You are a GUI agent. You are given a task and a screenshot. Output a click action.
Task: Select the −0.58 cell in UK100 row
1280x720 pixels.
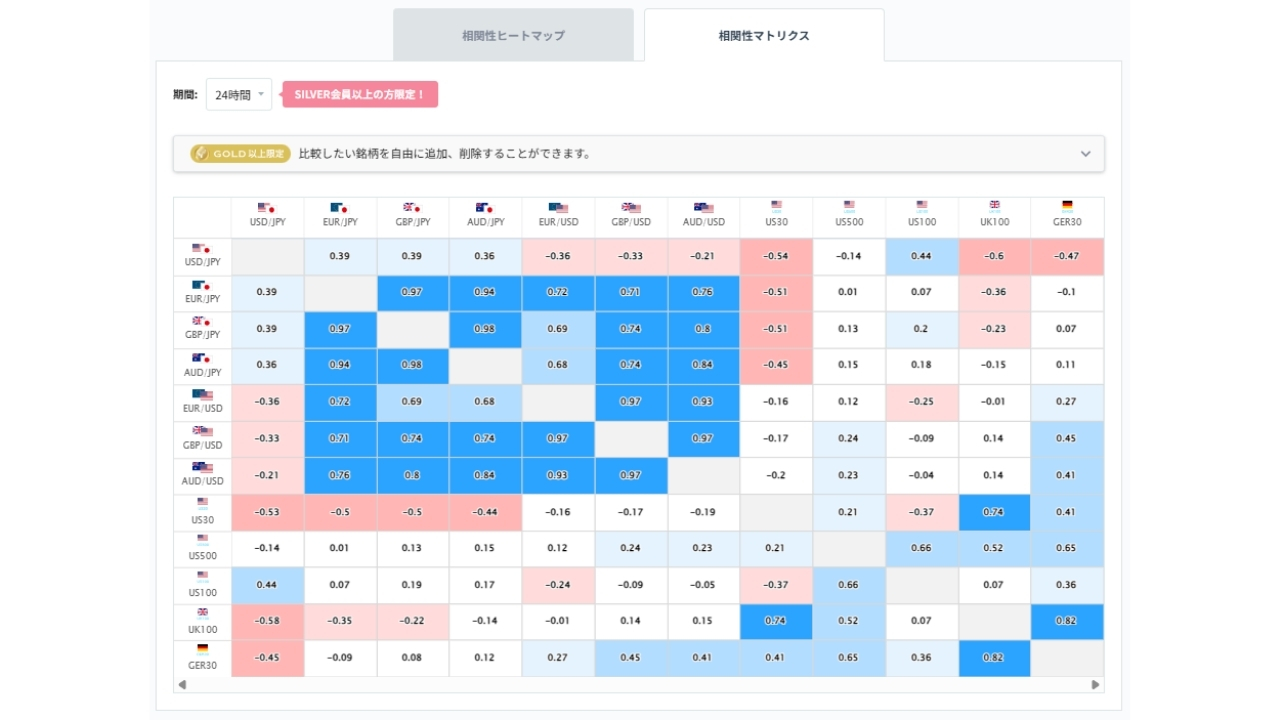pyautogui.click(x=267, y=622)
